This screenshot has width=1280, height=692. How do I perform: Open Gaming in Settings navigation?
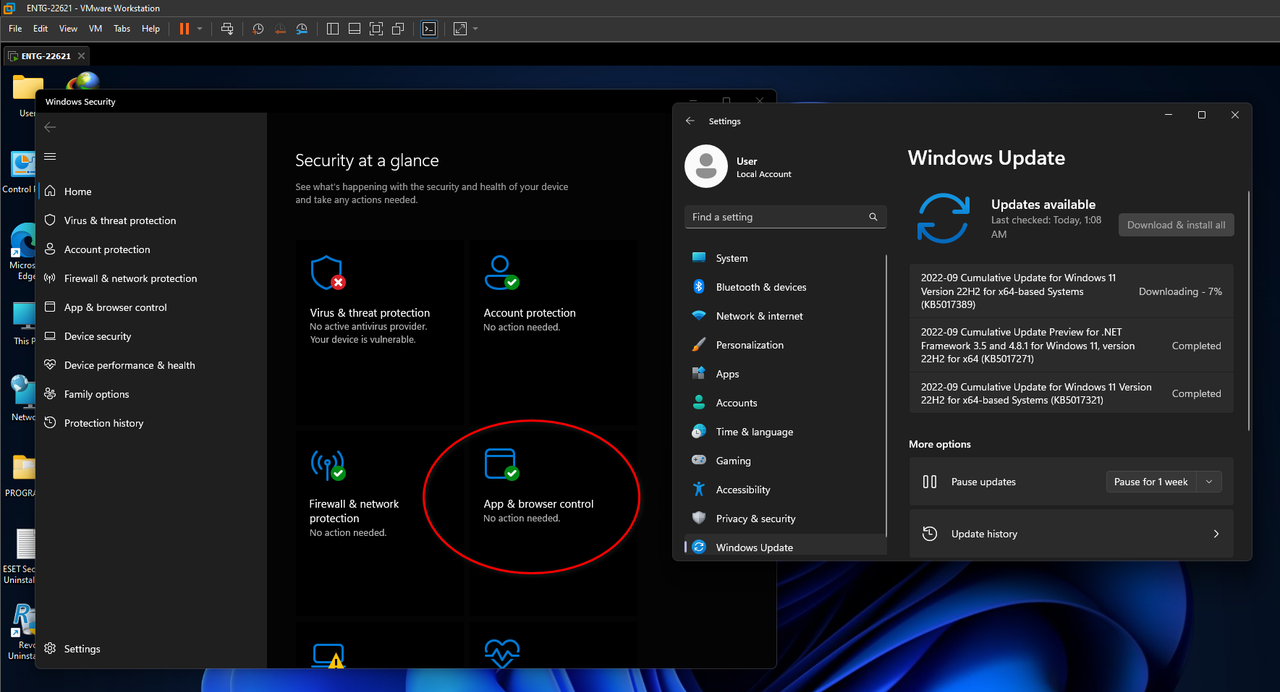(785, 461)
